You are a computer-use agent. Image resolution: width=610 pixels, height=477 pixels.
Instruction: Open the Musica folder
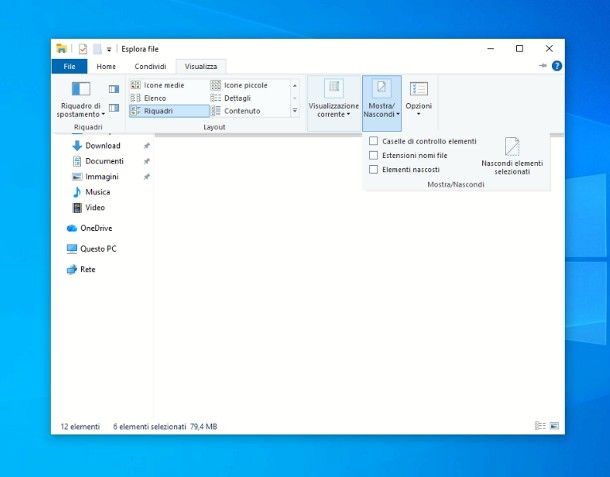point(91,192)
